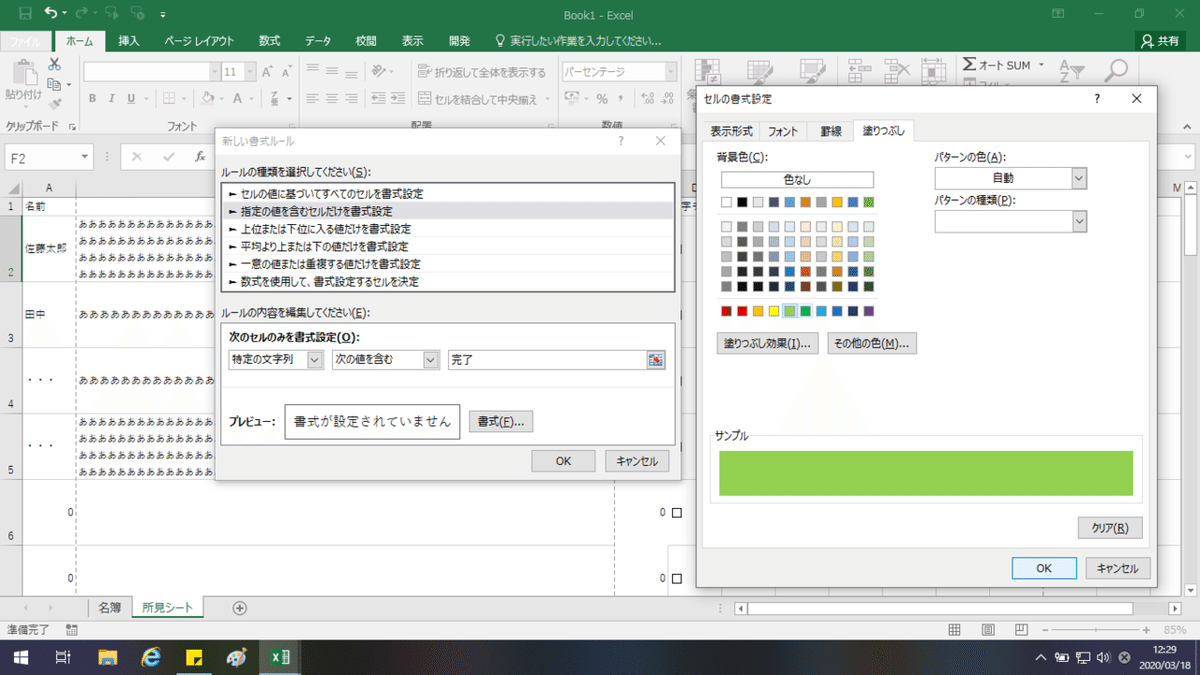The image size is (1200, 675).
Task: Click the percent style icon
Action: pyautogui.click(x=602, y=99)
